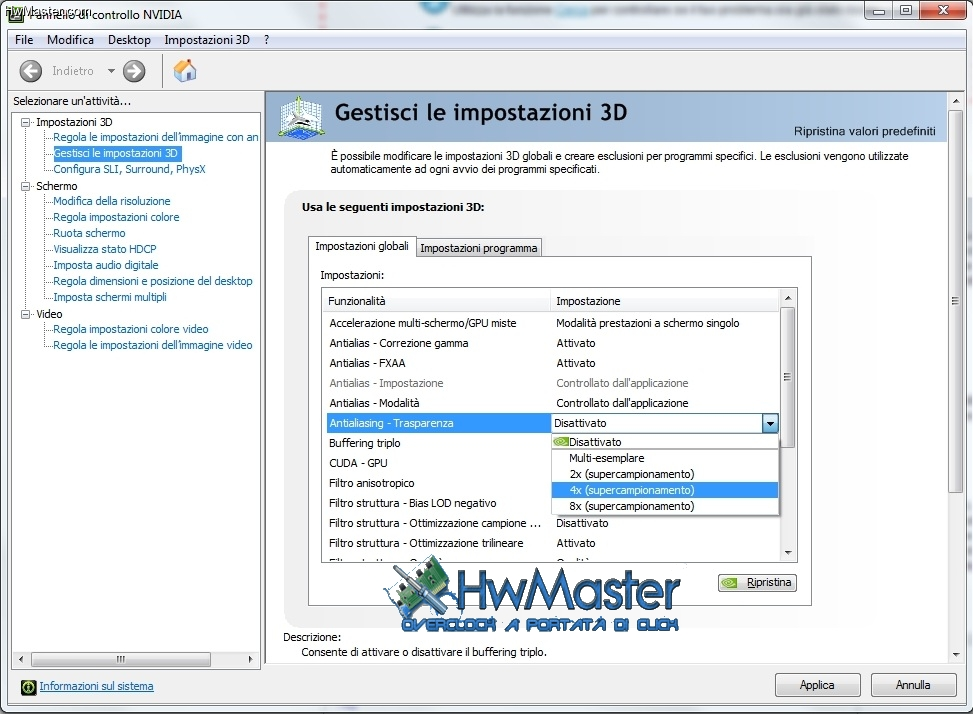Select Filtro anisotropico row
Image resolution: width=973 pixels, height=714 pixels.
[x=438, y=483]
